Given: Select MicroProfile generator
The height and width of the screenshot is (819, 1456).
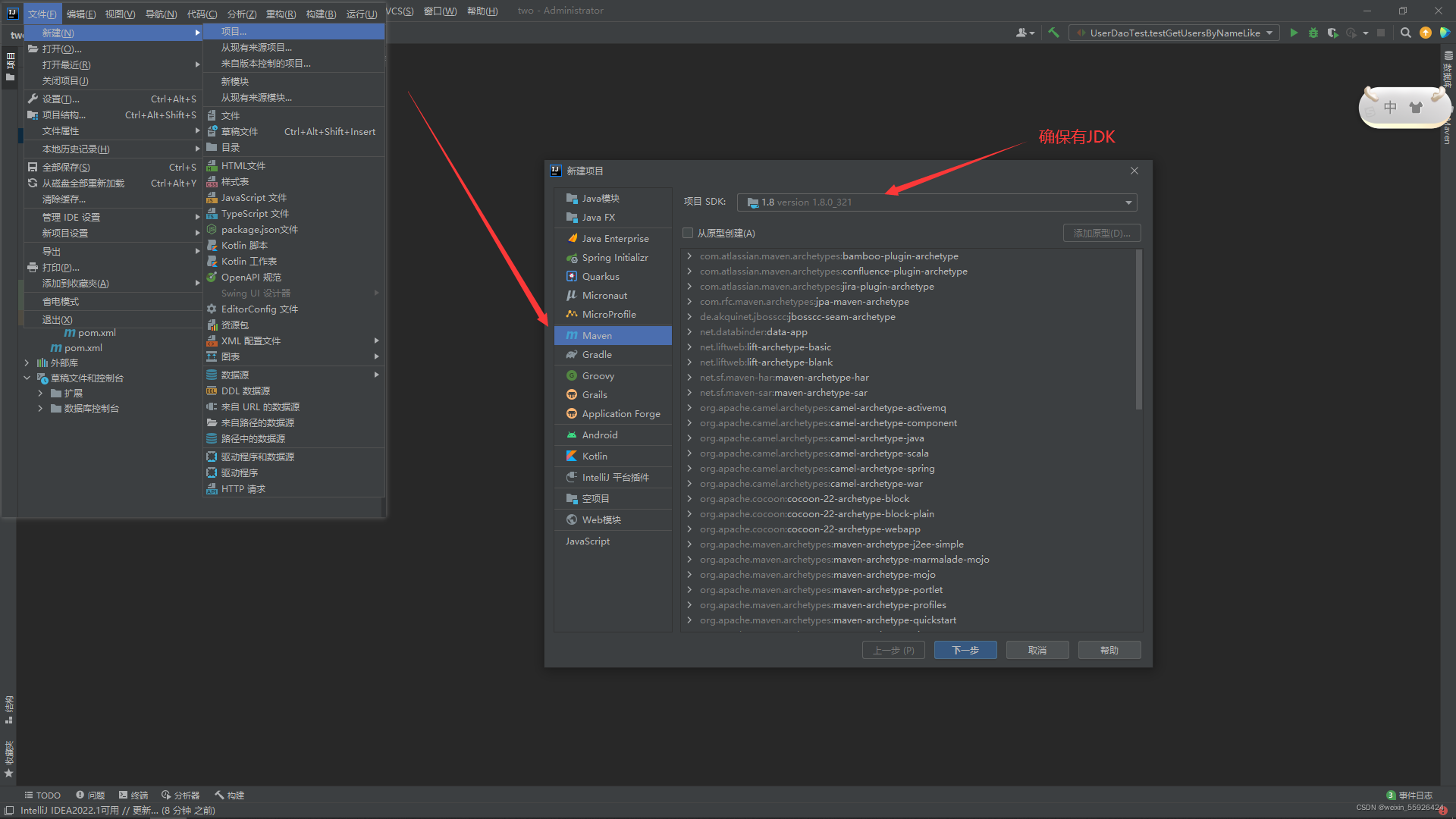Looking at the screenshot, I should 613,314.
